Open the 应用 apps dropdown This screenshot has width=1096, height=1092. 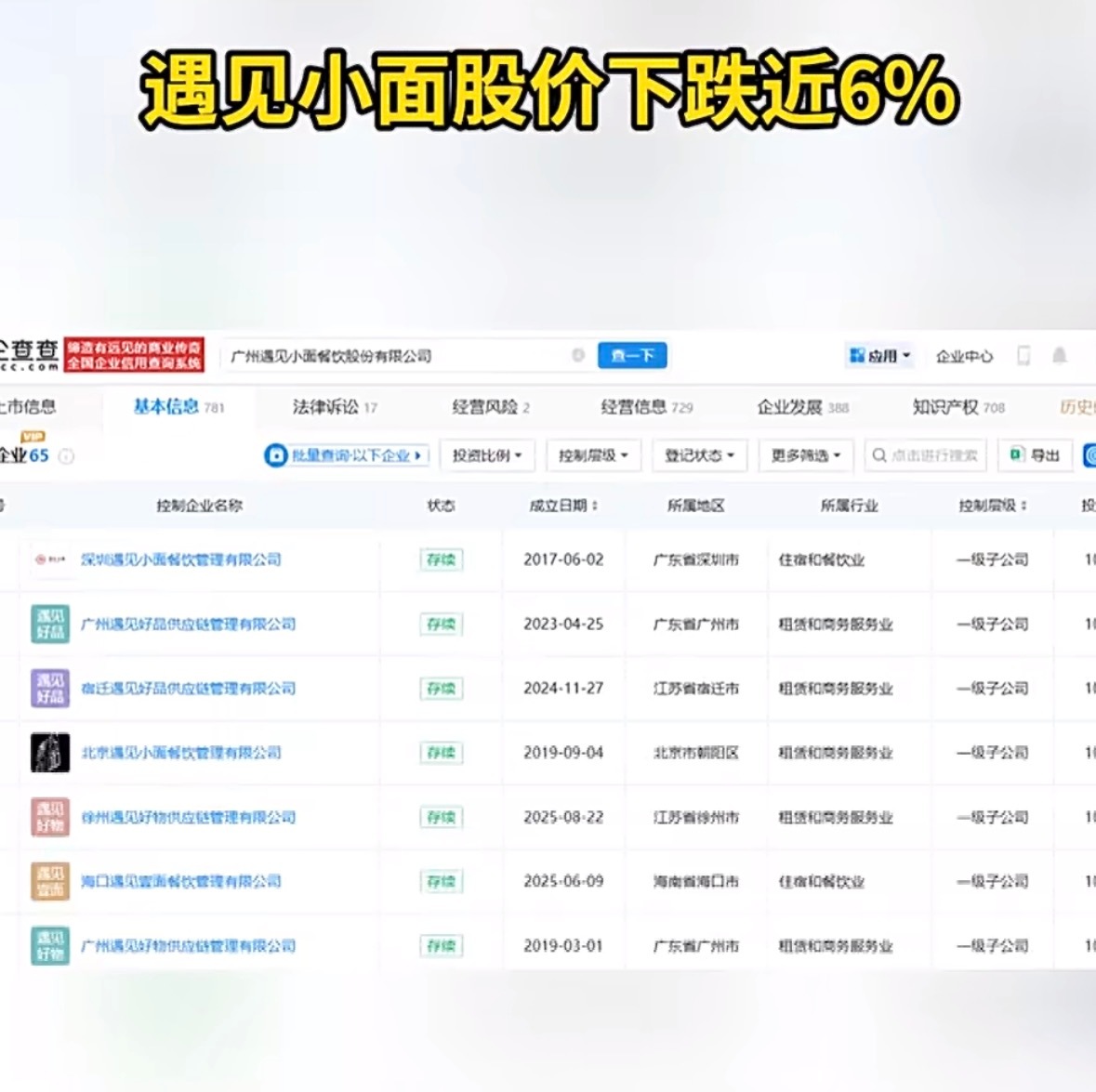pos(880,356)
